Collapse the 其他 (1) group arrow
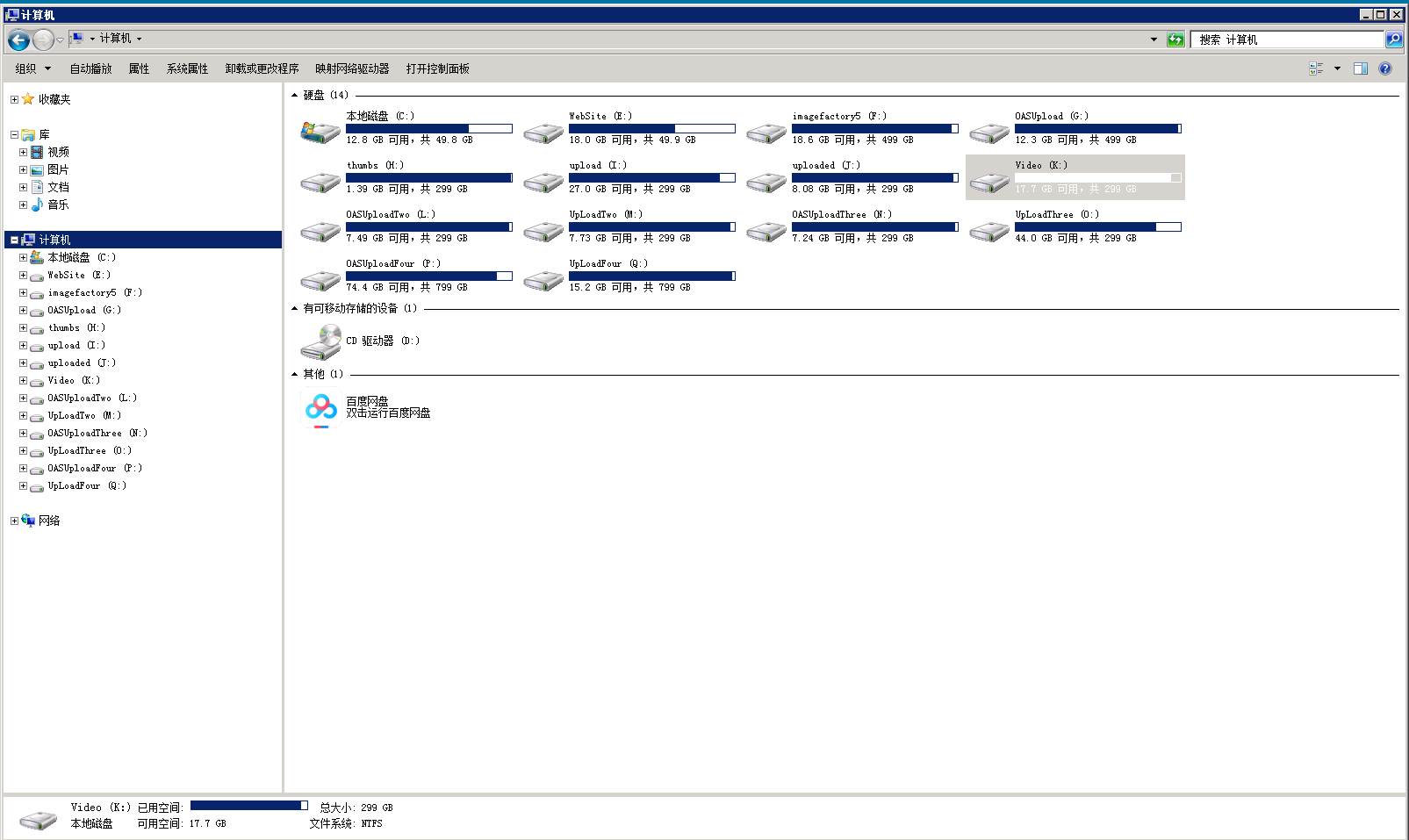The width and height of the screenshot is (1409, 840). (295, 374)
